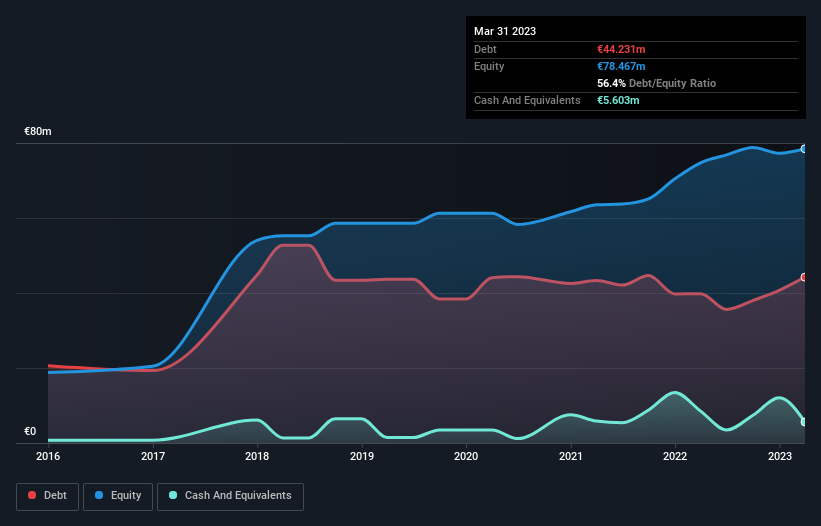
Task: Select the 2018 x-axis label
Action: (x=257, y=456)
